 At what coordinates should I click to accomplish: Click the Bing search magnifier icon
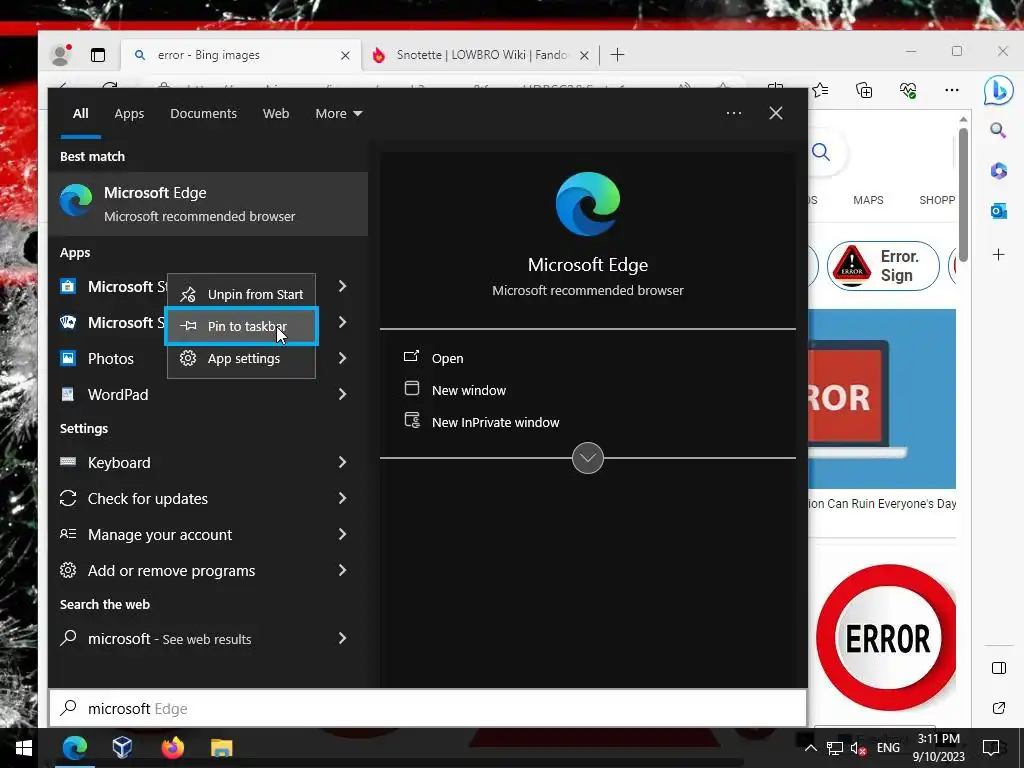click(x=821, y=153)
